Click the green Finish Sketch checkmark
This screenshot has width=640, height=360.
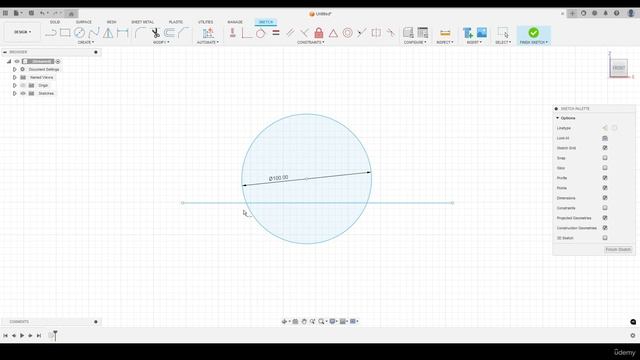pyautogui.click(x=533, y=33)
